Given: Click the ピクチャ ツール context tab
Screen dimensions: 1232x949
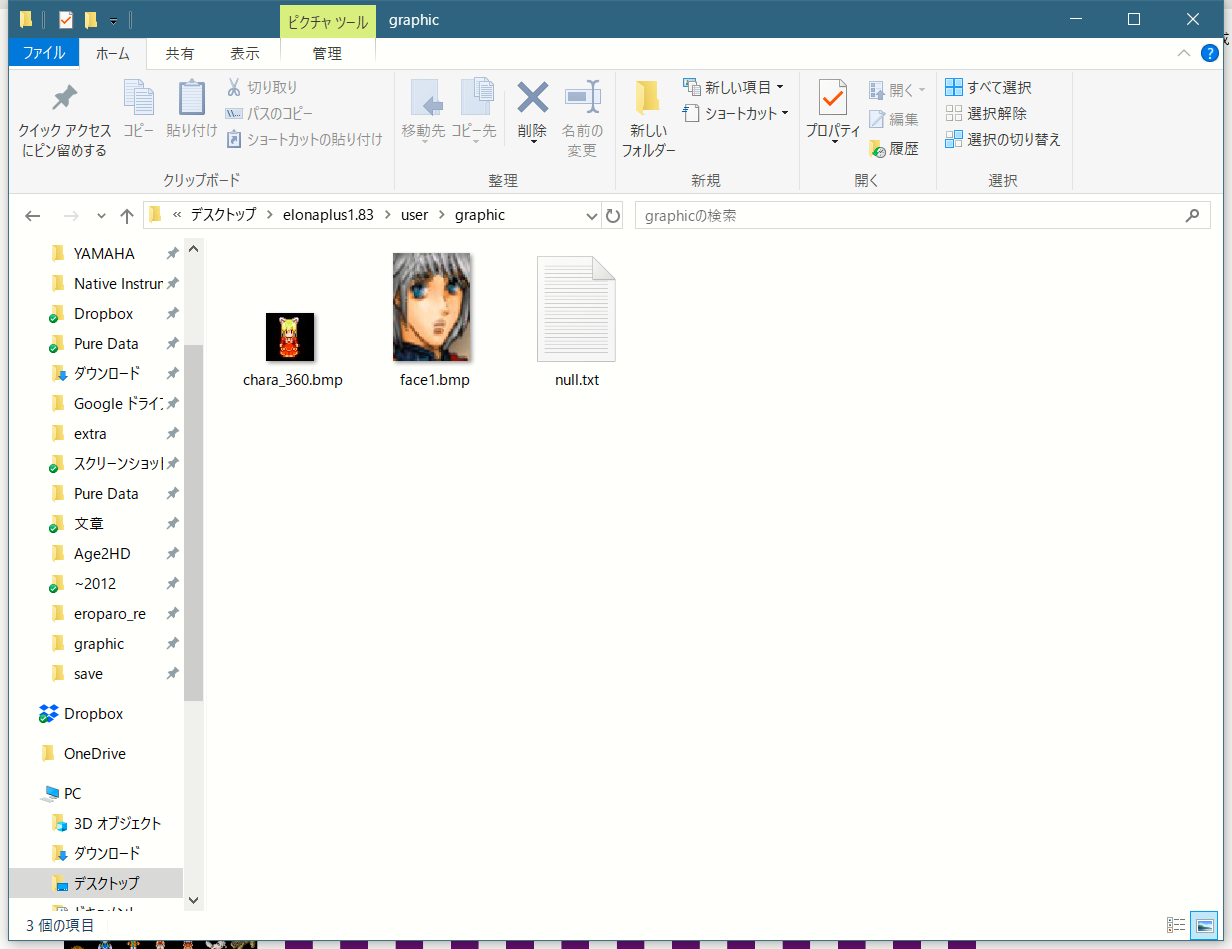Looking at the screenshot, I should 328,20.
